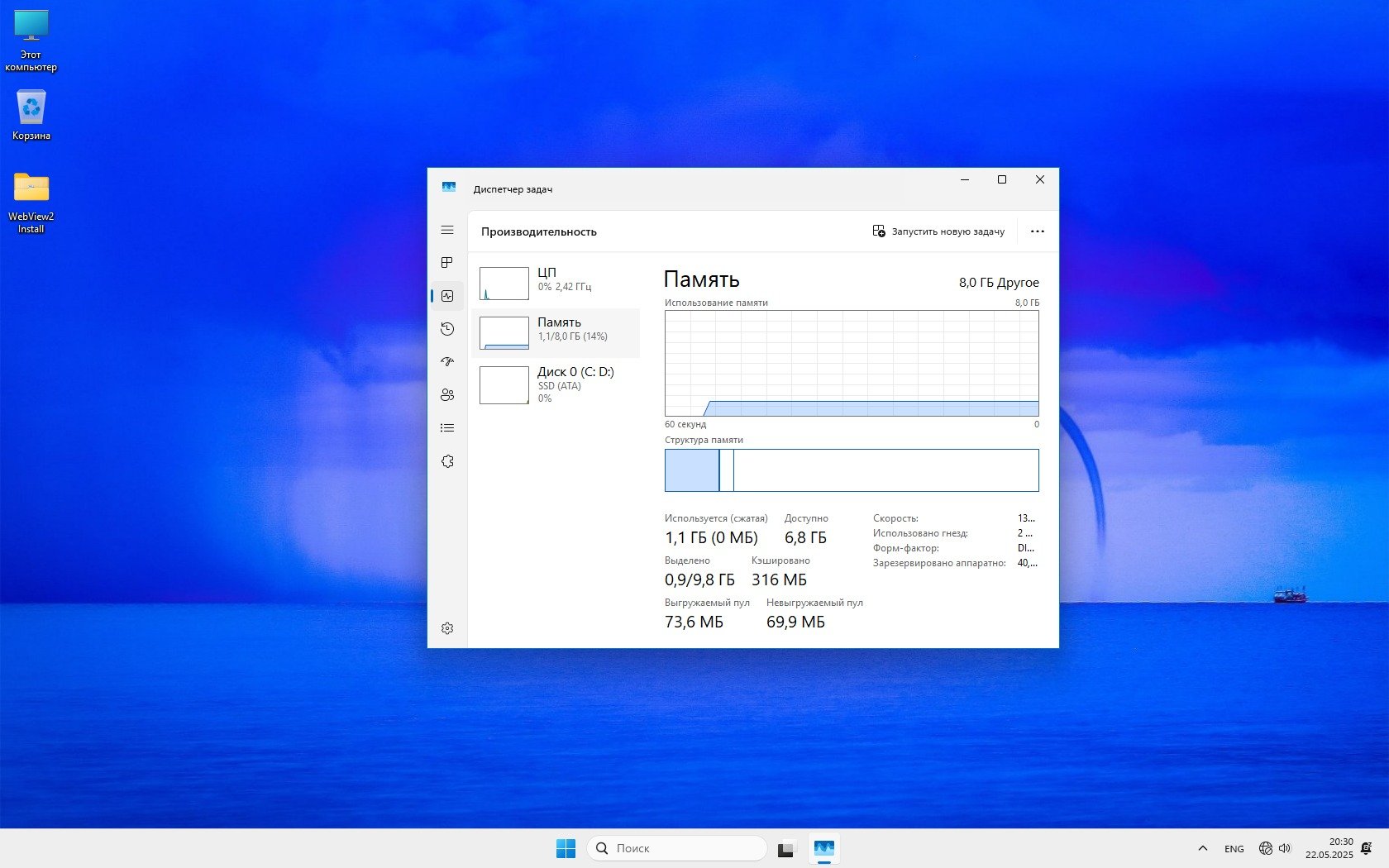Image resolution: width=1389 pixels, height=868 pixels.
Task: Expand the hamburger navigation menu
Action: 447,230
